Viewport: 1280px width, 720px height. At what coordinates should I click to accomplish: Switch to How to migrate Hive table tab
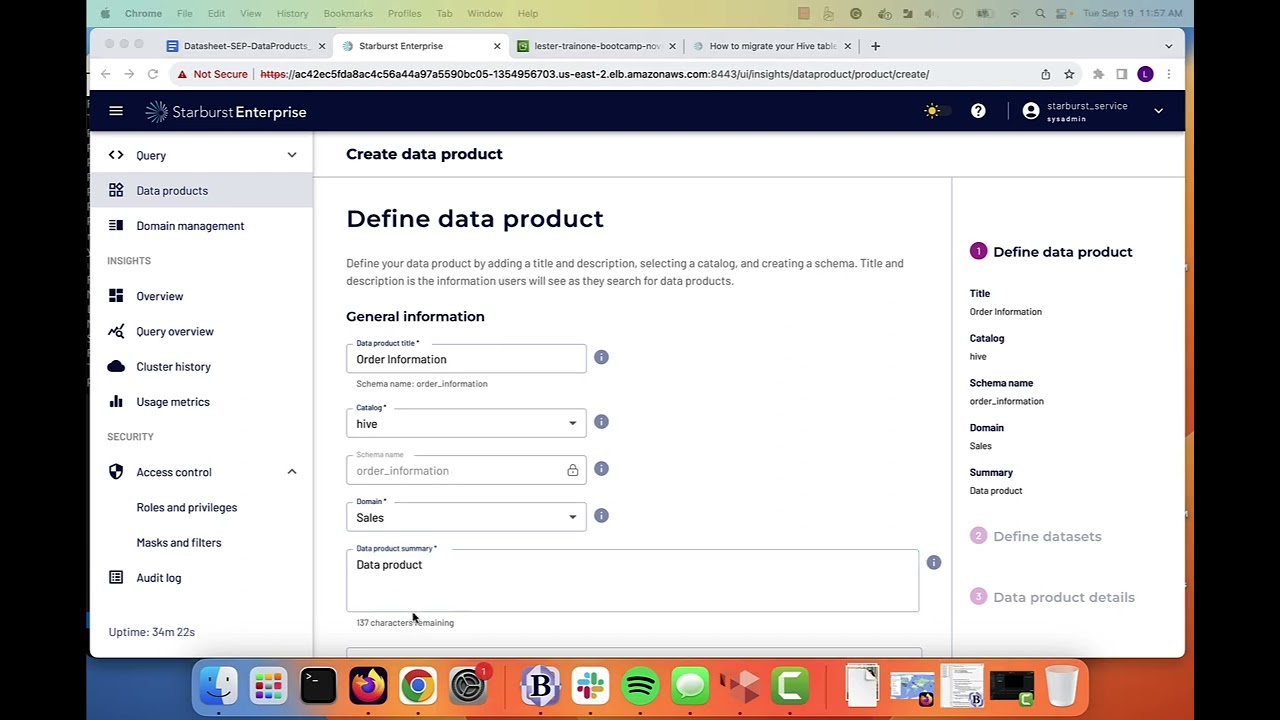[x=772, y=46]
